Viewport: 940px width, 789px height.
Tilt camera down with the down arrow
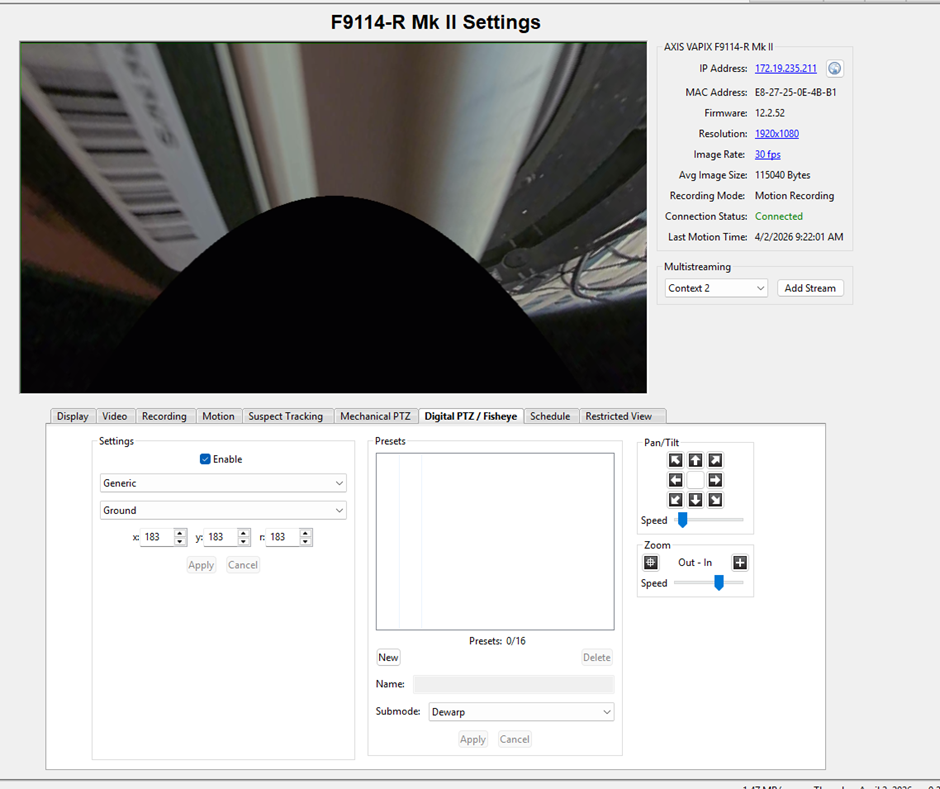pyautogui.click(x=695, y=500)
